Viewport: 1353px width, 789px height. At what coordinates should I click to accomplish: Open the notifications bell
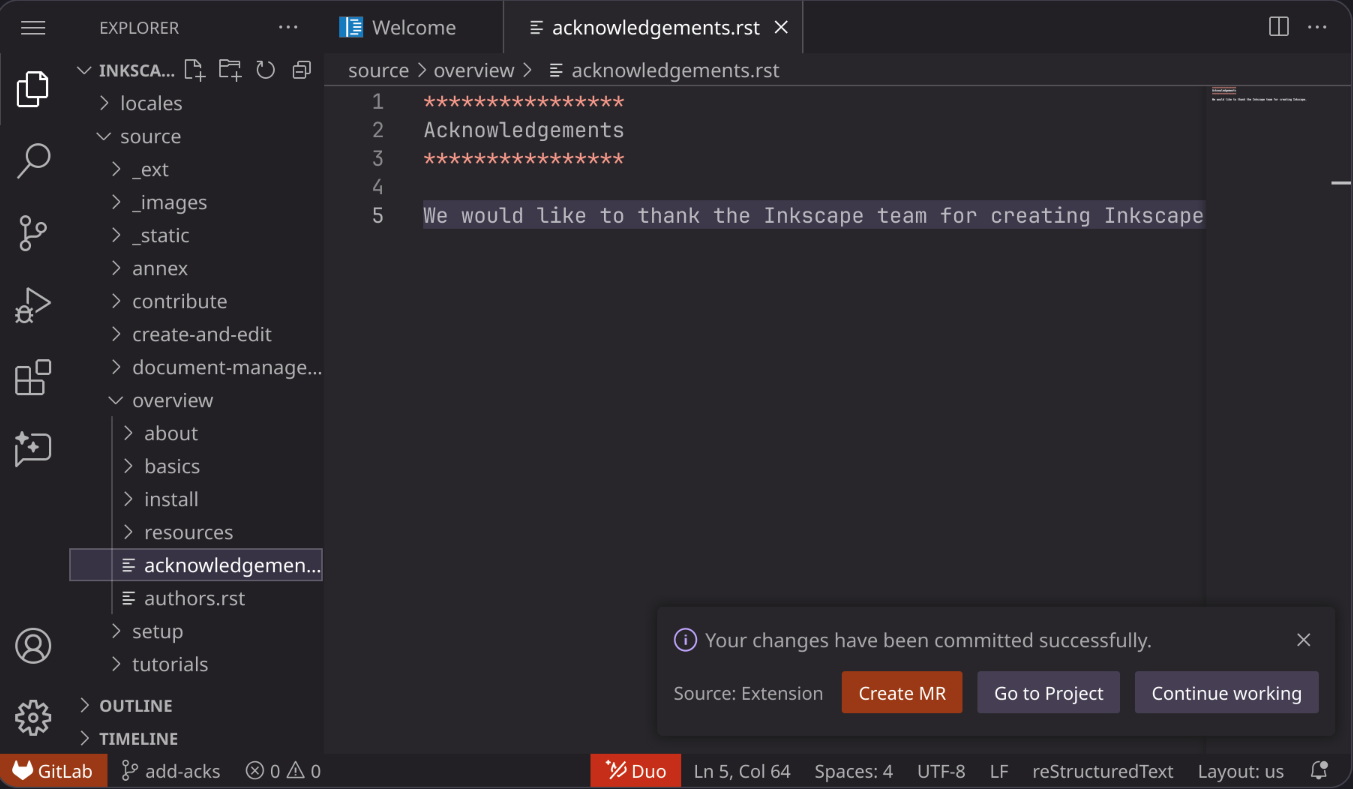1319,771
